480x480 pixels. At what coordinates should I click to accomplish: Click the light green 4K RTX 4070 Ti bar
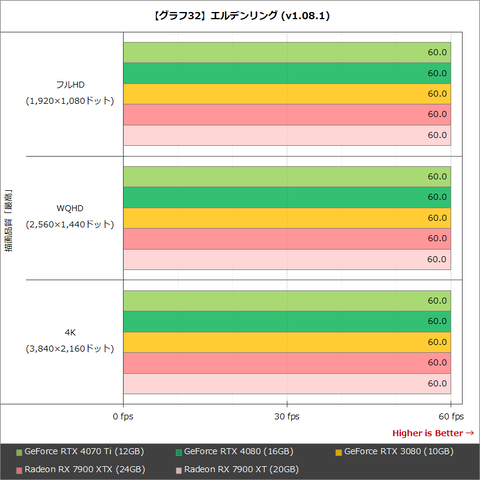(287, 301)
